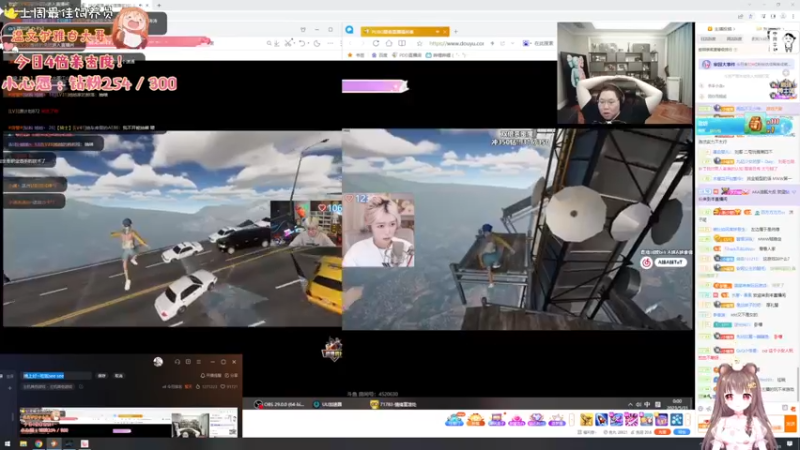Open Chrome from the taskbar

pyautogui.click(x=38, y=444)
